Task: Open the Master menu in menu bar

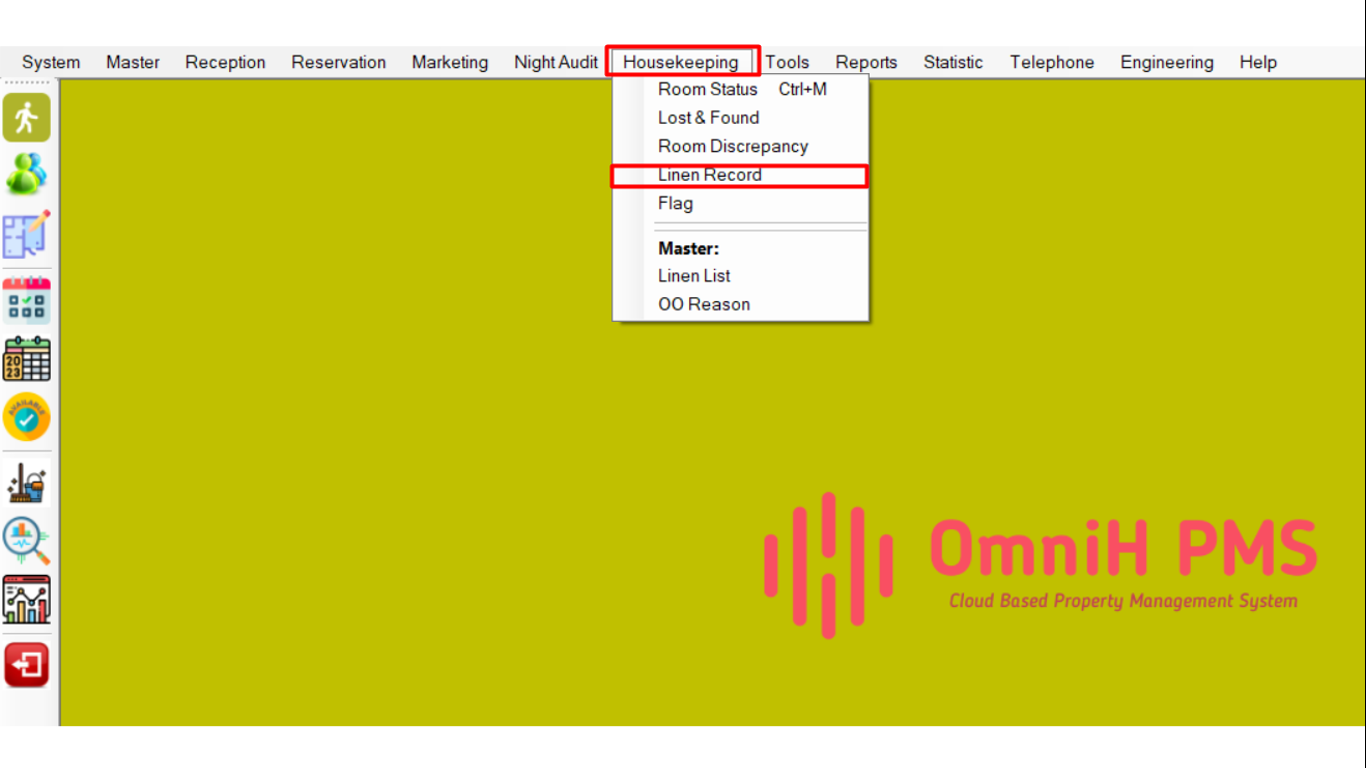Action: point(133,62)
